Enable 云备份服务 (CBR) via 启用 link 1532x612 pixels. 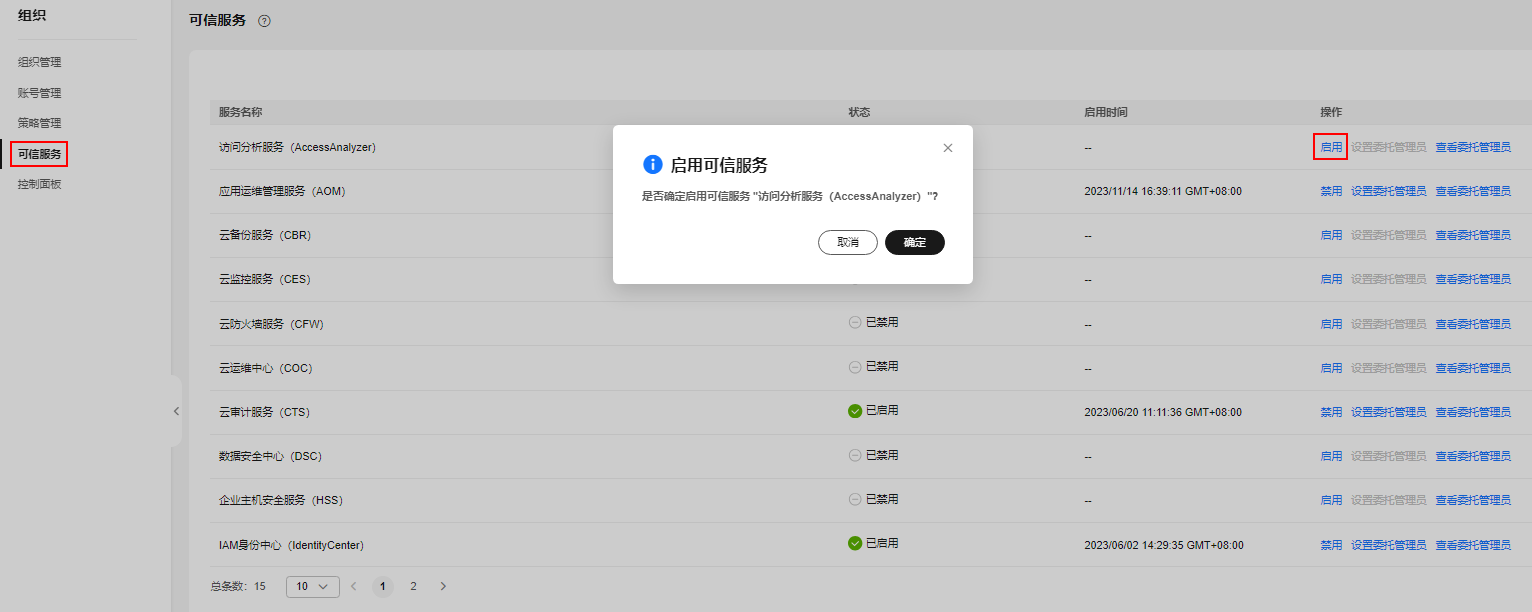pyautogui.click(x=1331, y=235)
